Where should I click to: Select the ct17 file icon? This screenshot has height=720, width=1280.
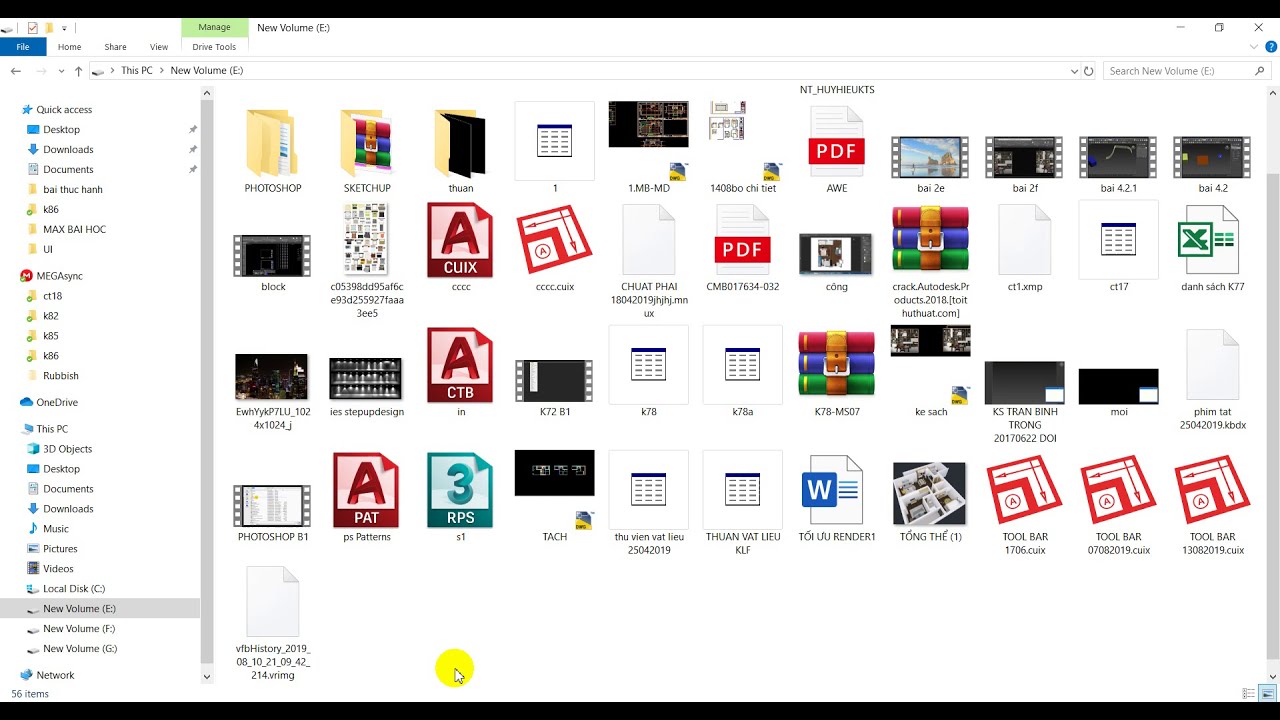pos(1119,240)
